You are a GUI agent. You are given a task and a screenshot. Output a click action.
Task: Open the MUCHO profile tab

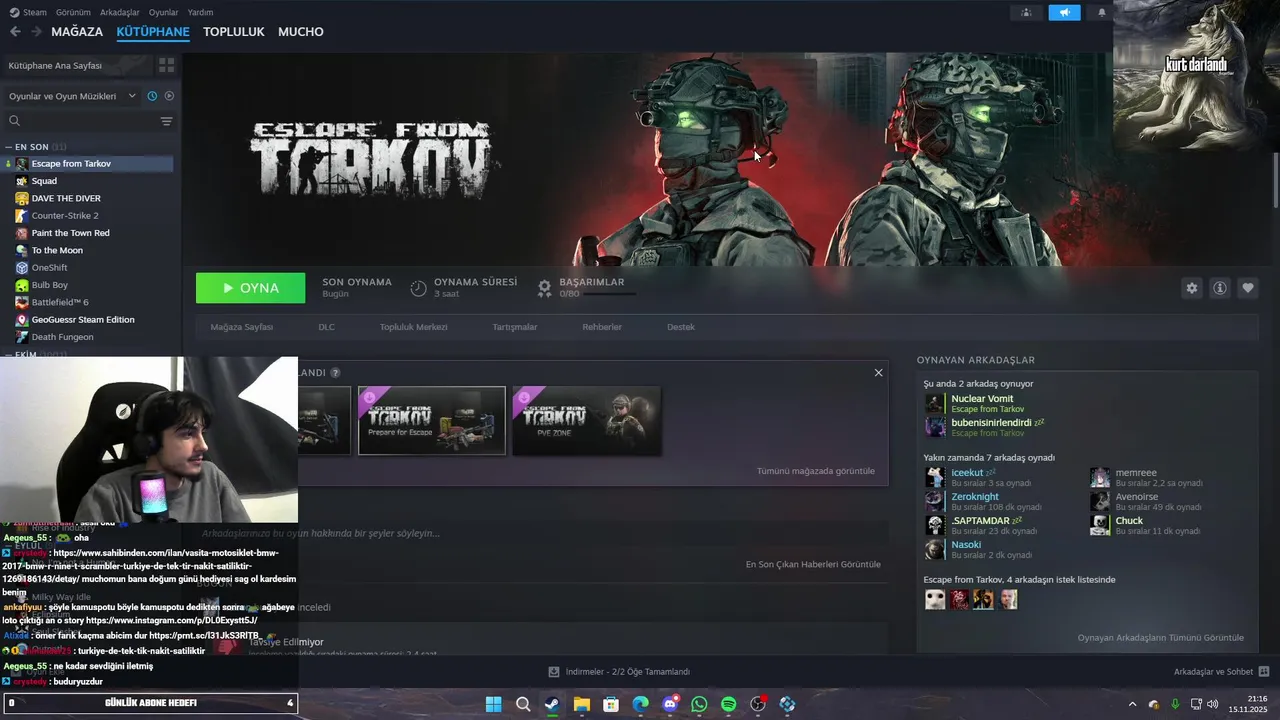point(301,32)
